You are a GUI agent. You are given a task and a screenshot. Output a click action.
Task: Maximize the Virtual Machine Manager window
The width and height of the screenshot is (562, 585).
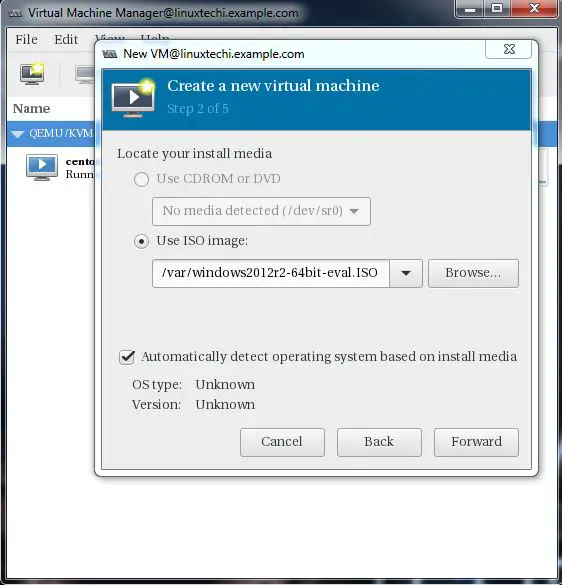tap(497, 8)
